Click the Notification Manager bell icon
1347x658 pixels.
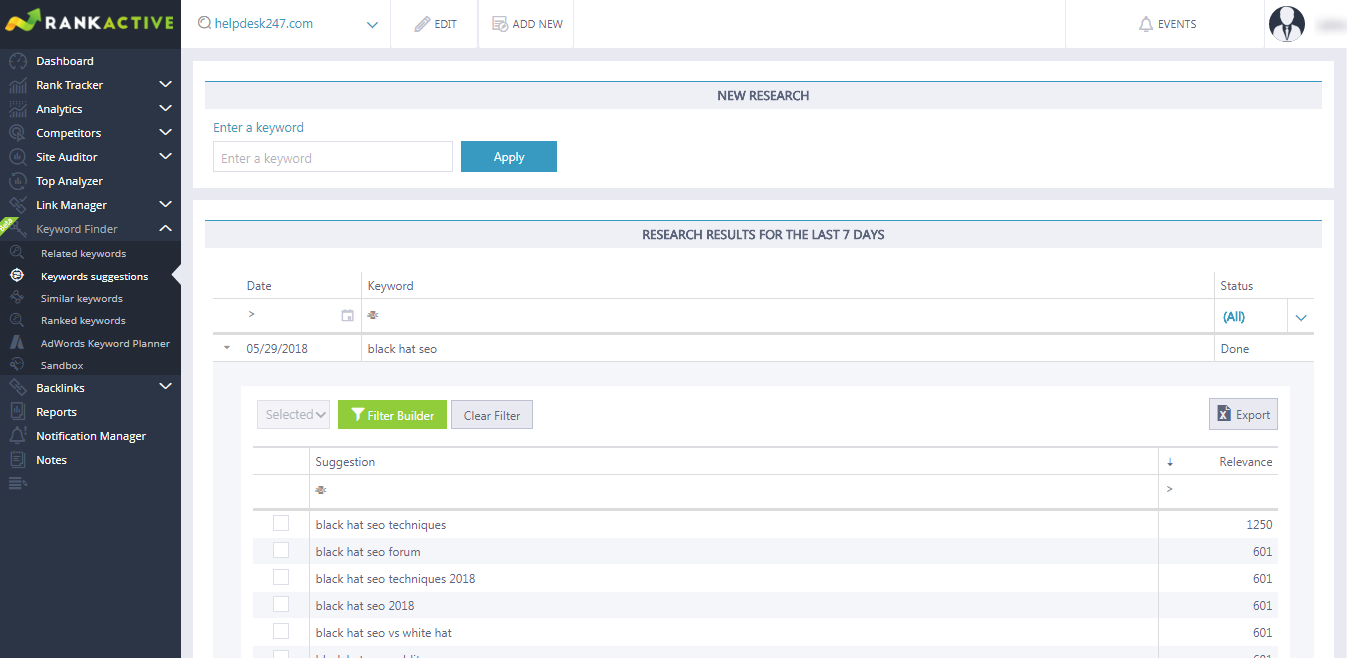pyautogui.click(x=17, y=436)
